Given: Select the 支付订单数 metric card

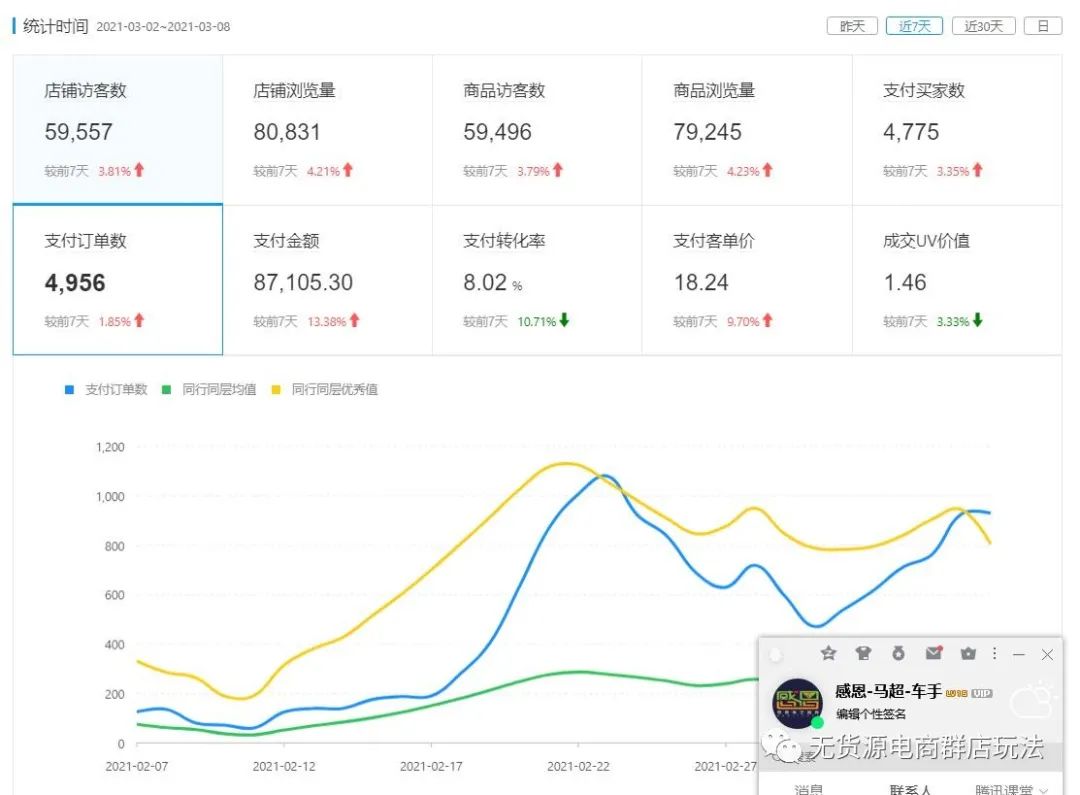Looking at the screenshot, I should tap(118, 280).
